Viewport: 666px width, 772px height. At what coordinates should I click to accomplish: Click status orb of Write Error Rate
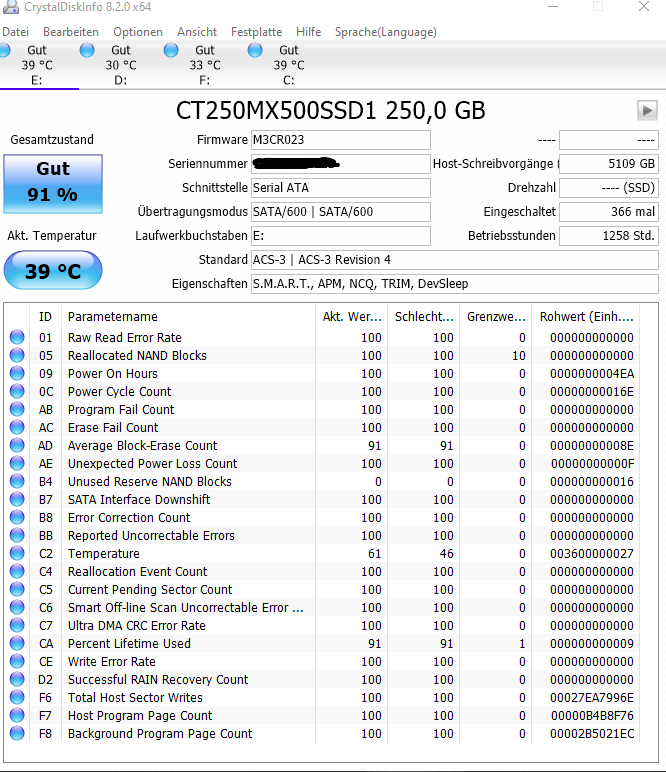[x=17, y=661]
